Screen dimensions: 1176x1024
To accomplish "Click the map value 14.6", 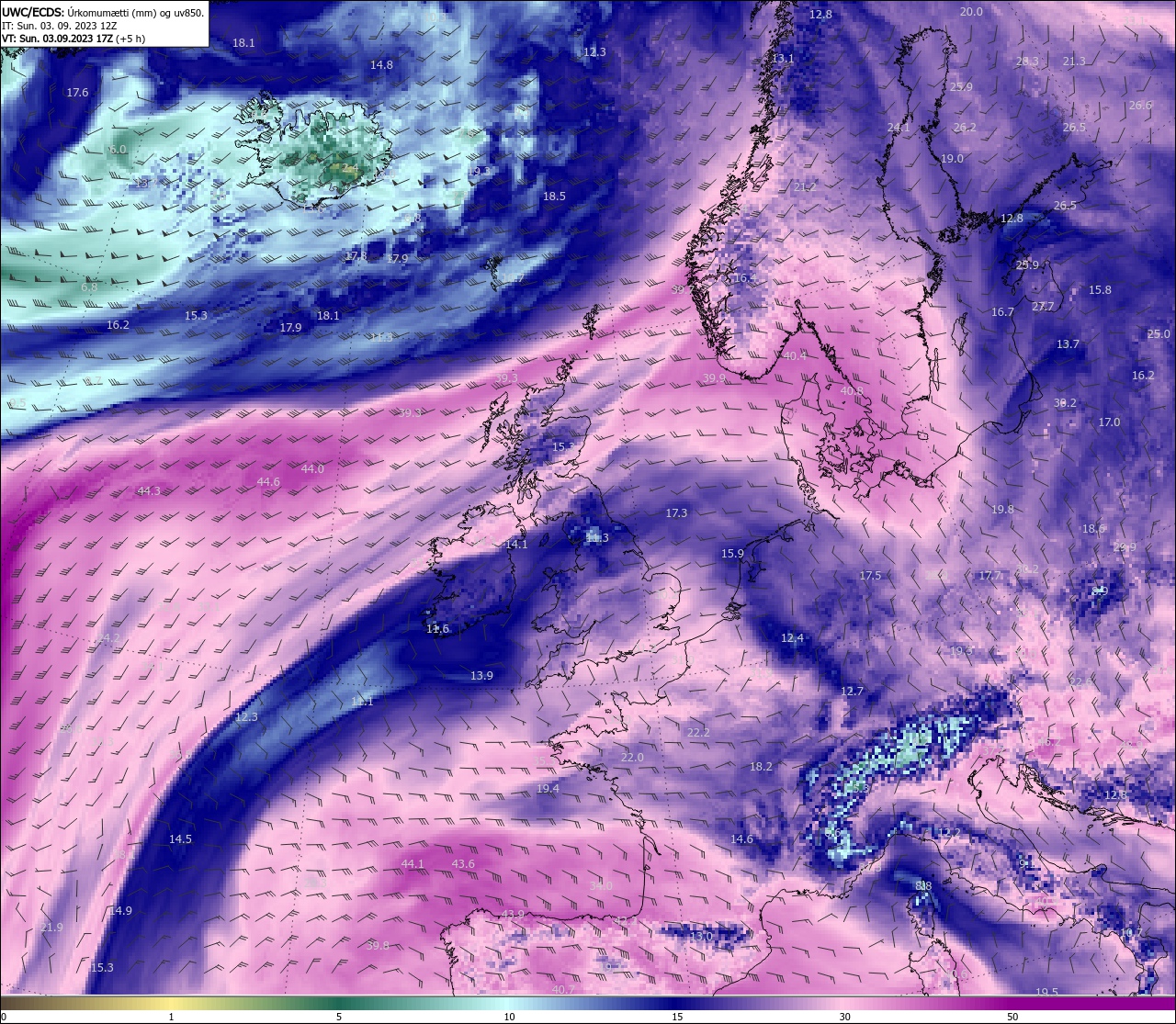I will coord(741,839).
